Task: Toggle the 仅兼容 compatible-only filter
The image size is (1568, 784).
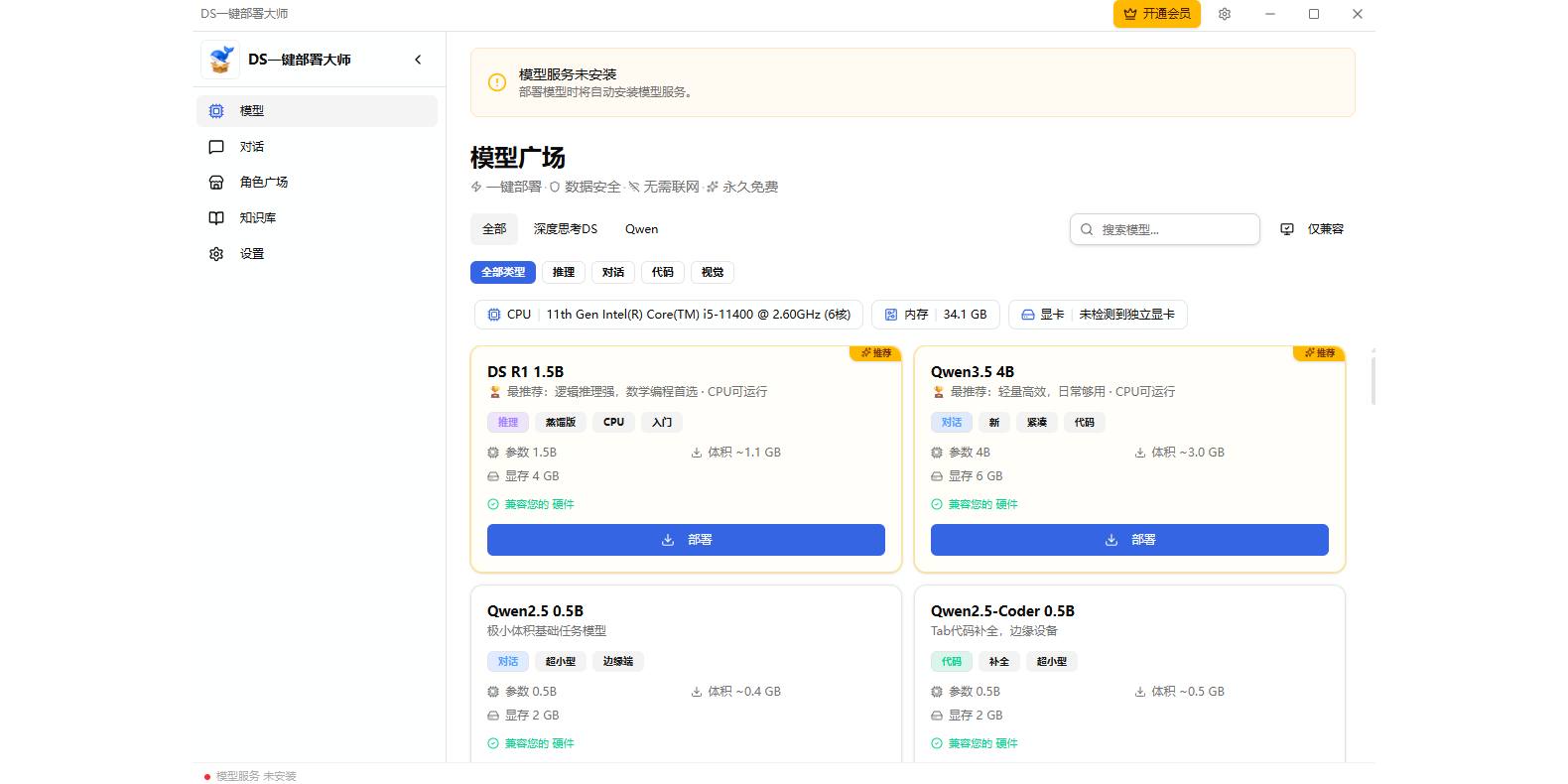Action: coord(1313,229)
